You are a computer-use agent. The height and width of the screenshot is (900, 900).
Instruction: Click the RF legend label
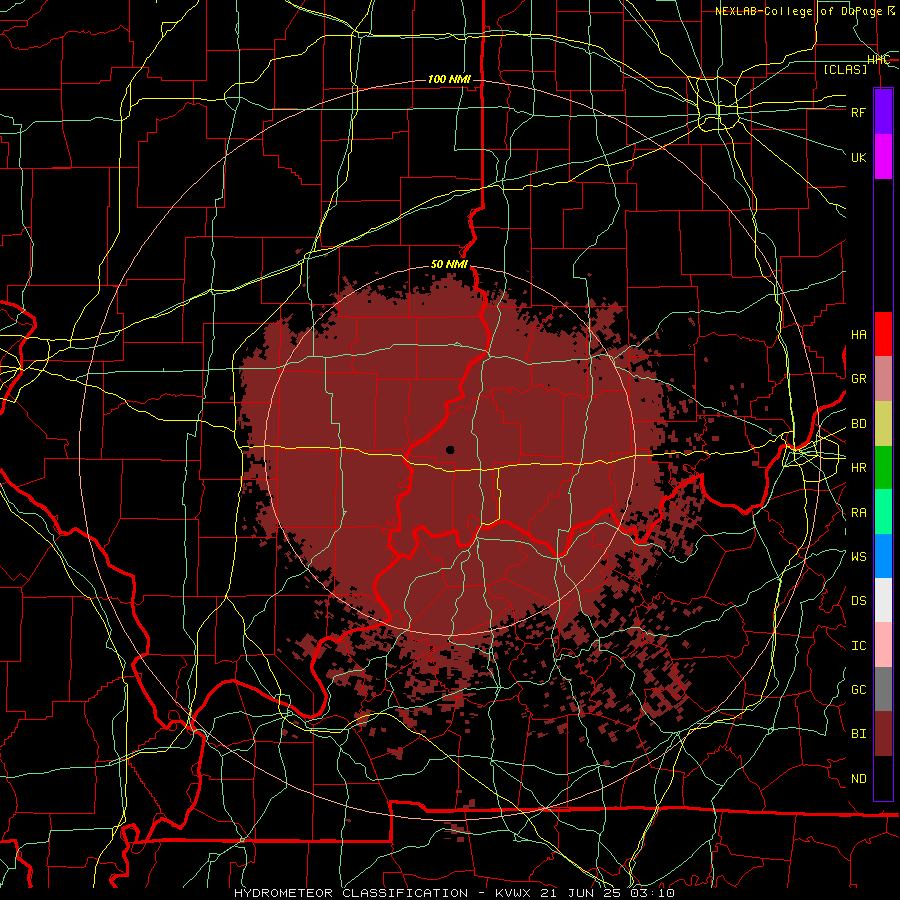coord(859,112)
